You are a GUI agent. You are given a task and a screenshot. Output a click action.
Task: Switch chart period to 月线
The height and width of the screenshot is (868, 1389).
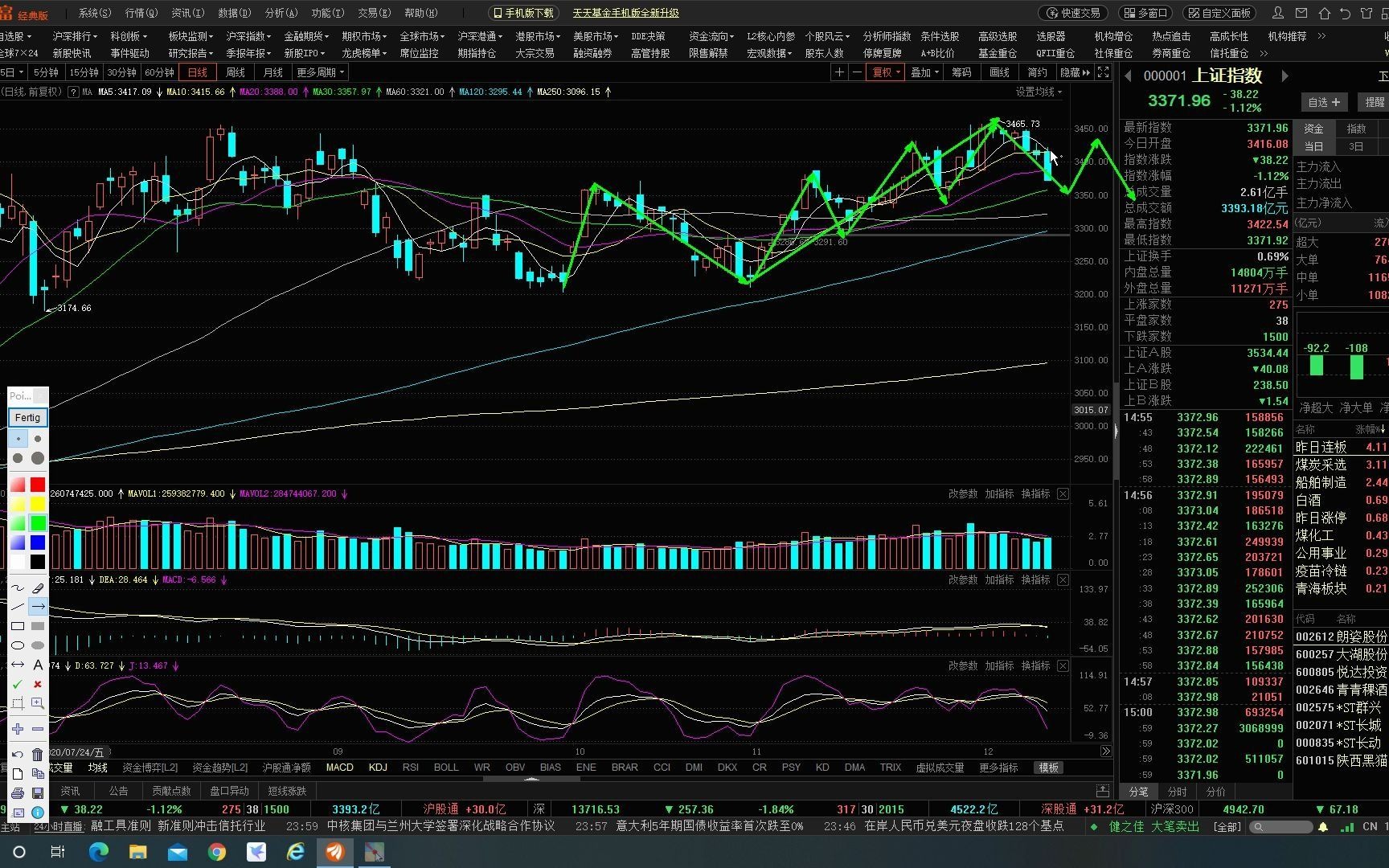click(273, 72)
